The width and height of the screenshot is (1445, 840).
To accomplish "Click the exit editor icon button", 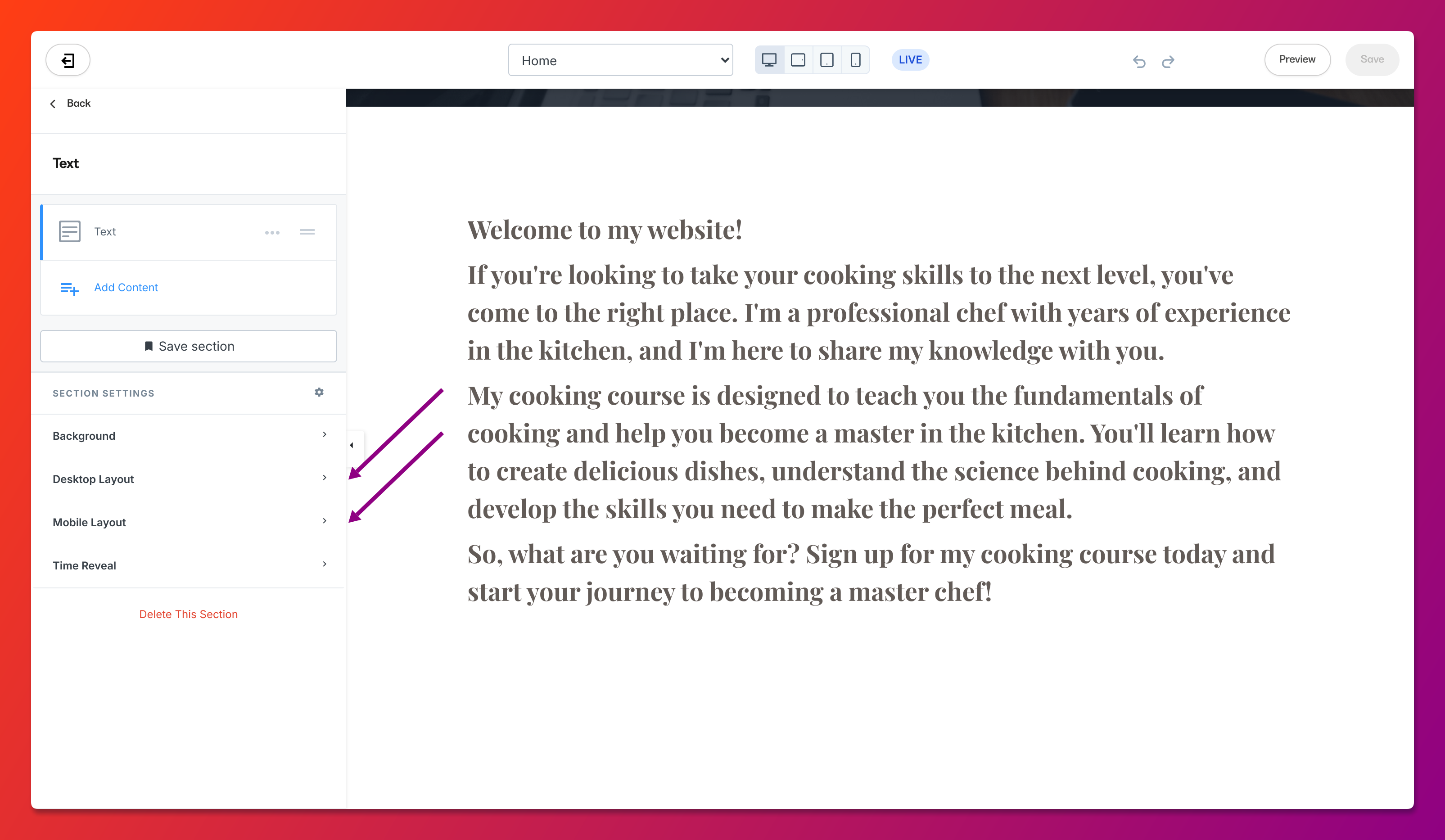I will click(68, 60).
